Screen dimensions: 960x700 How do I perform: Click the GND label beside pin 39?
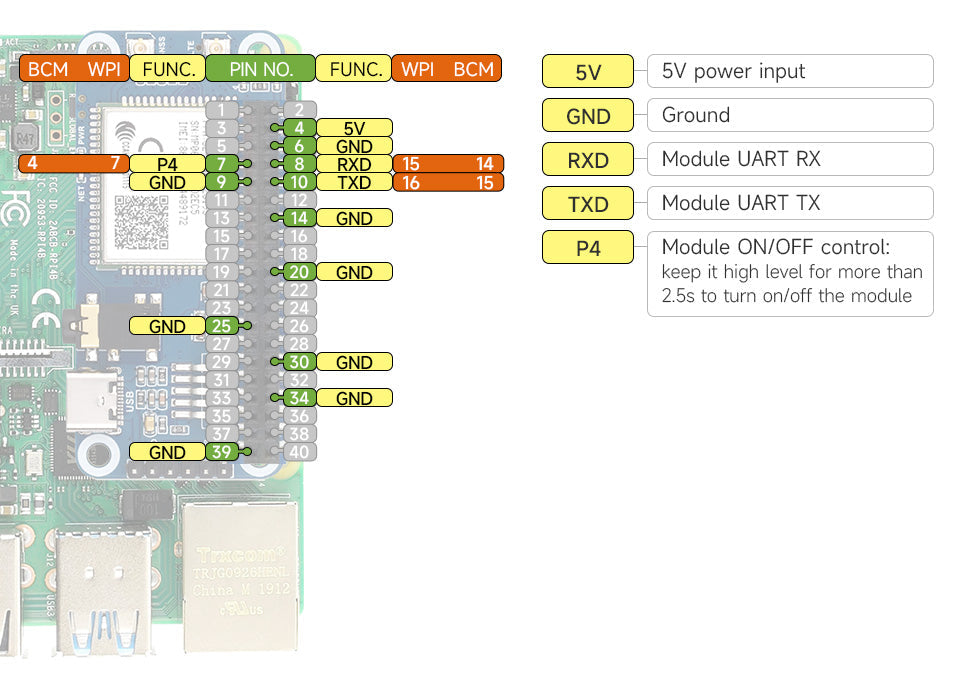(x=168, y=451)
